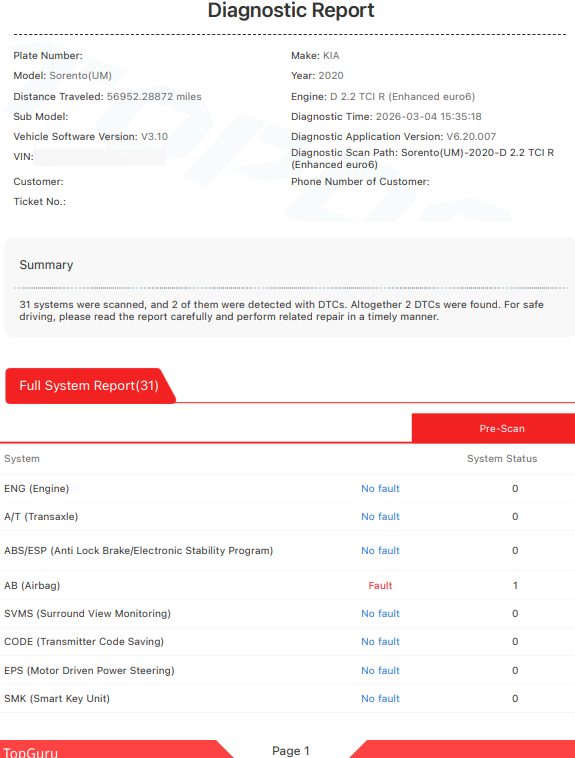Click the Fault status for AB (Airbag)

tap(380, 585)
